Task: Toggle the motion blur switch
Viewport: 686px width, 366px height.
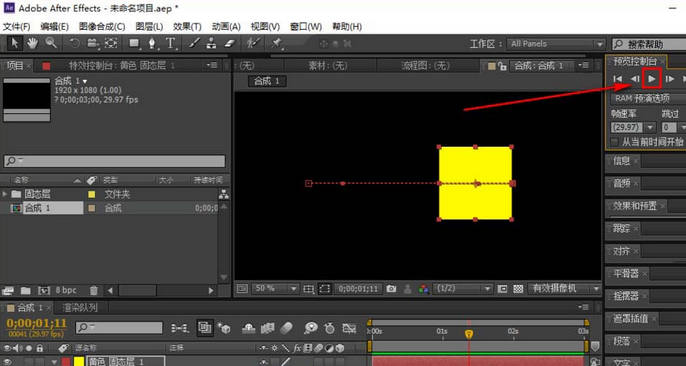Action: click(x=286, y=328)
